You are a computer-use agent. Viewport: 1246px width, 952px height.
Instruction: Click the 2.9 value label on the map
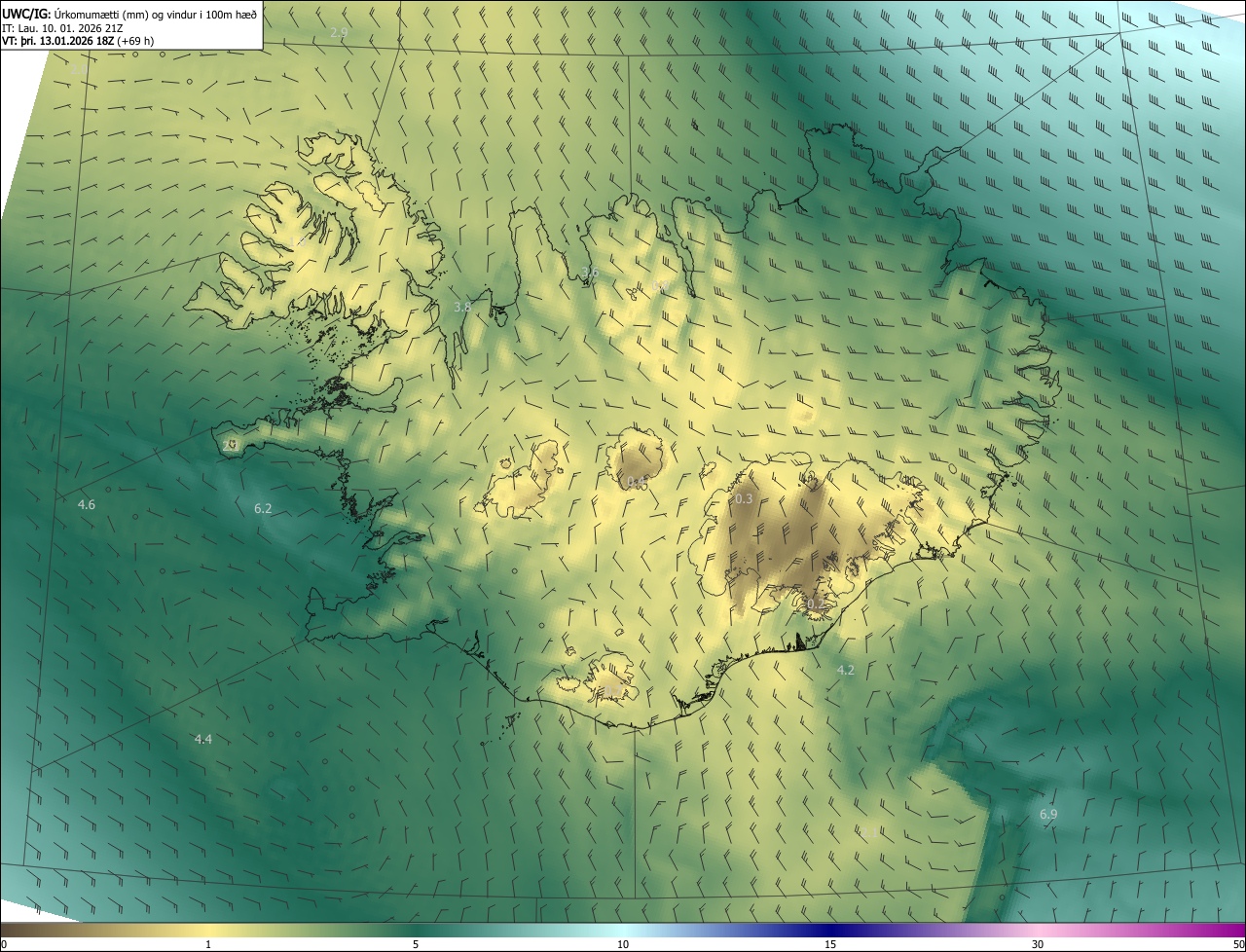pos(339,33)
